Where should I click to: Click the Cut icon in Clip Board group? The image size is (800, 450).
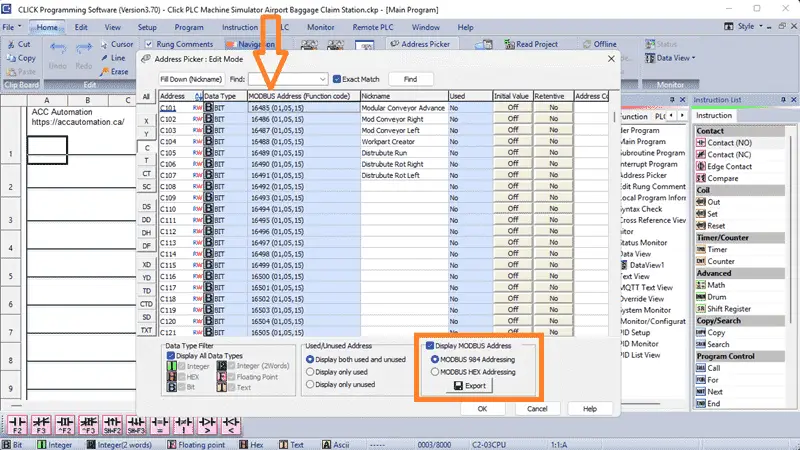[x=11, y=44]
